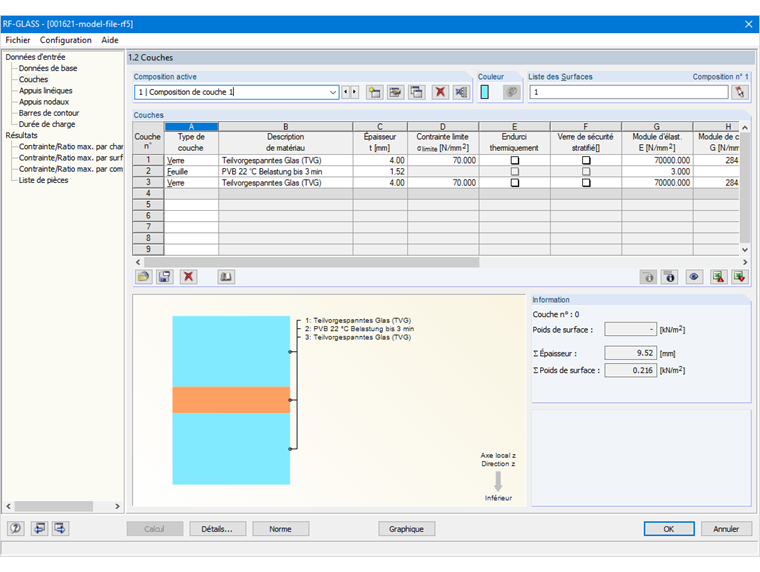Click the greyed Calcul button

click(155, 529)
